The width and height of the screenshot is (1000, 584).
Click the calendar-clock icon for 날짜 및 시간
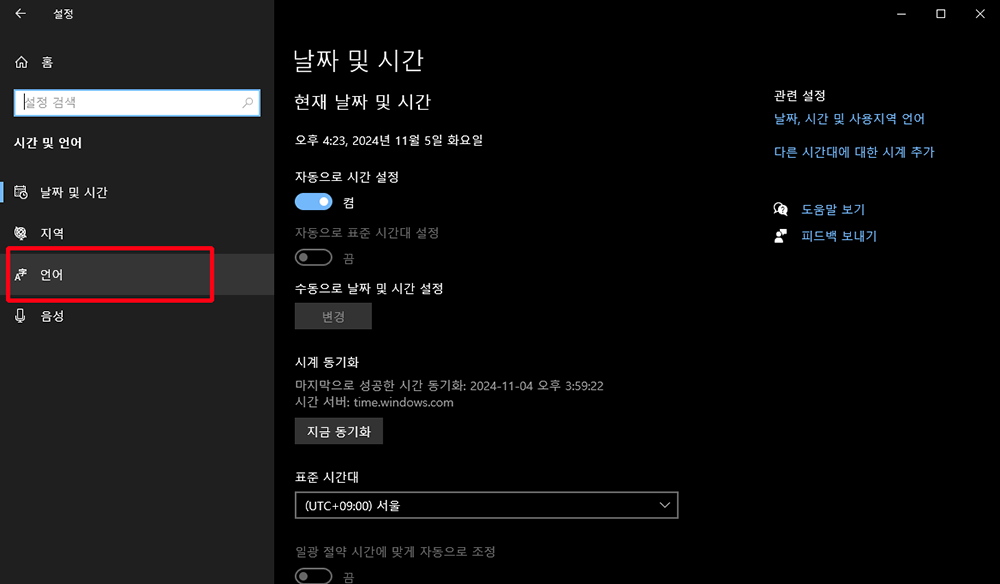[x=21, y=192]
